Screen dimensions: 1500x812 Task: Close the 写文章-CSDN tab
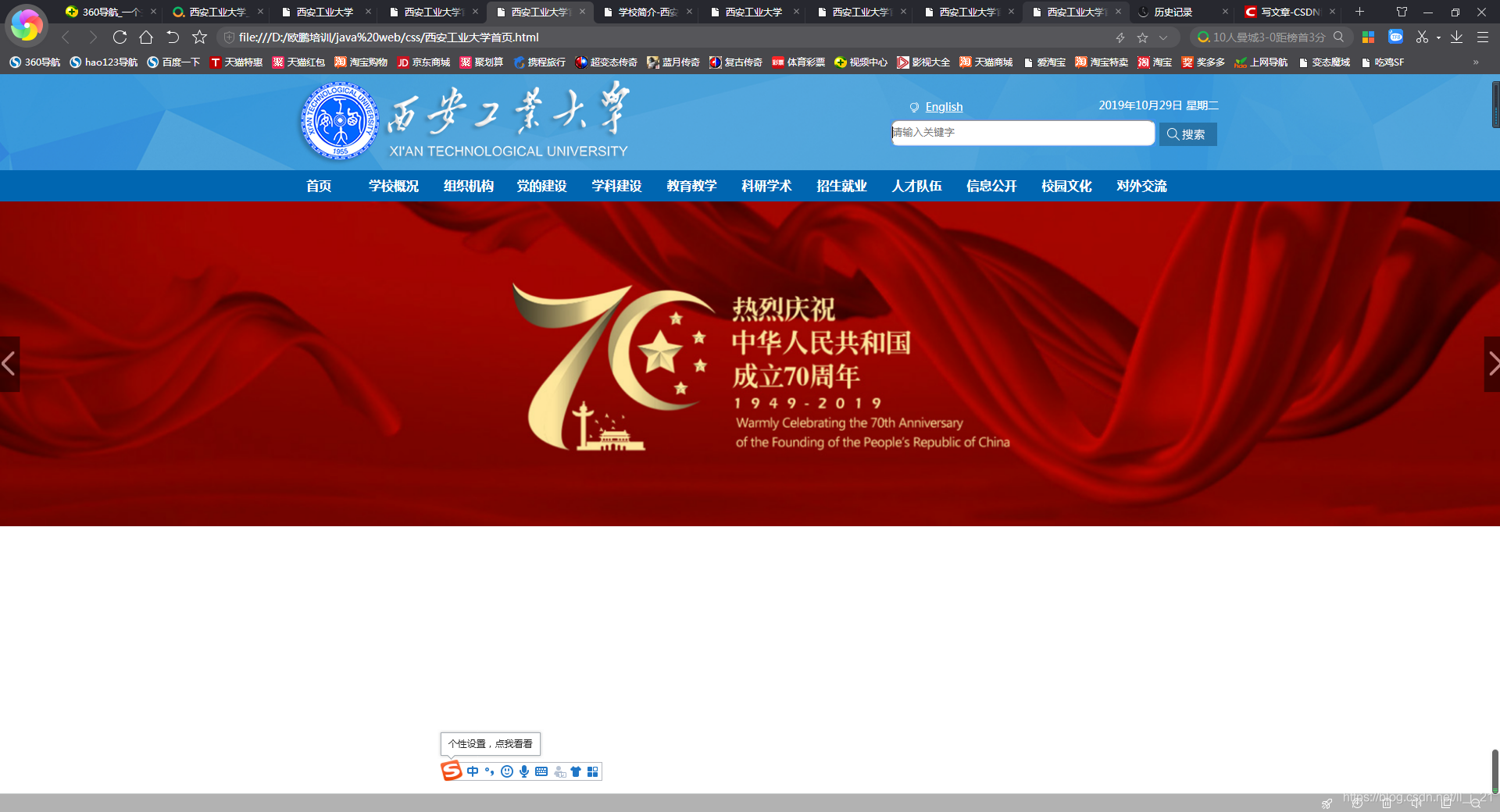1332,12
